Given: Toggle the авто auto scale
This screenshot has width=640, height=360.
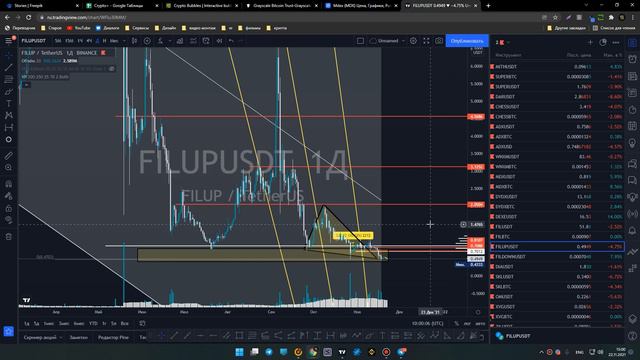Looking at the screenshot, I should (x=480, y=323).
